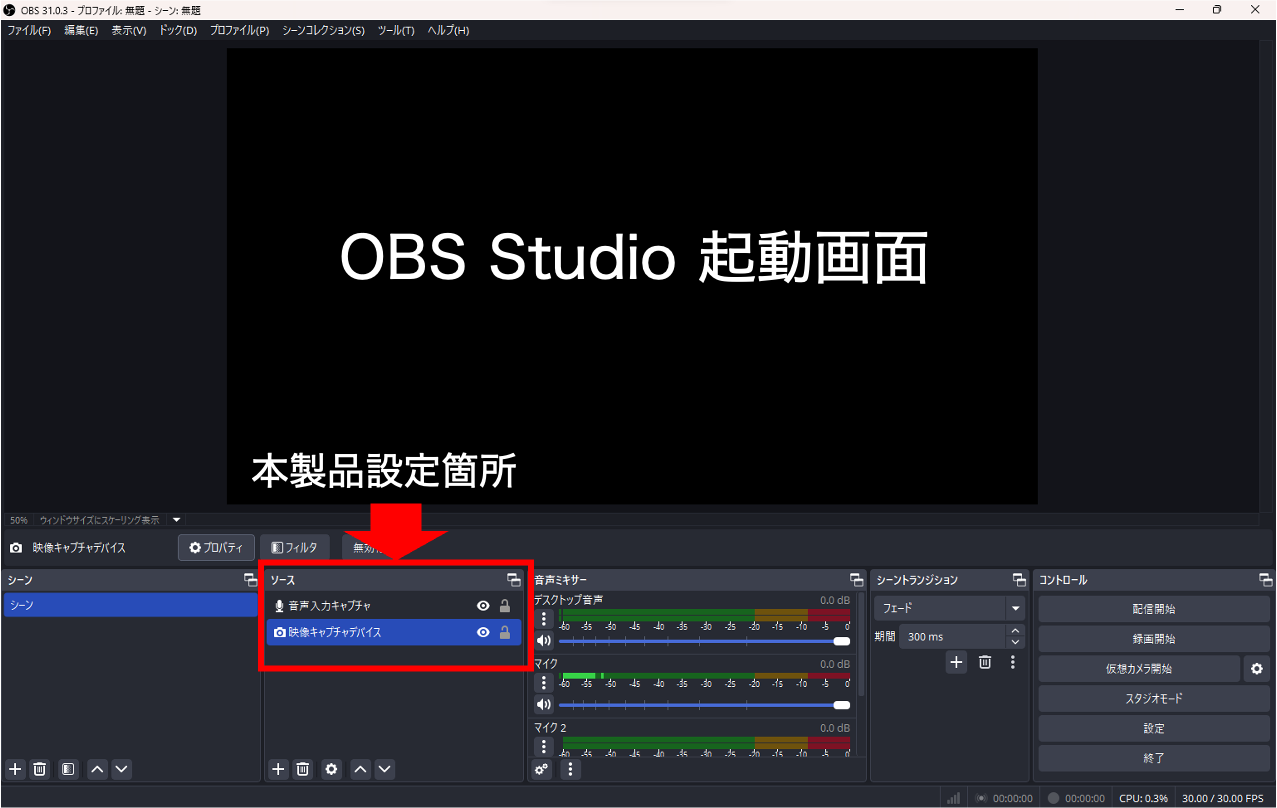Click CPU: 0.3% in status bar
The width and height of the screenshot is (1277, 808).
[1143, 798]
